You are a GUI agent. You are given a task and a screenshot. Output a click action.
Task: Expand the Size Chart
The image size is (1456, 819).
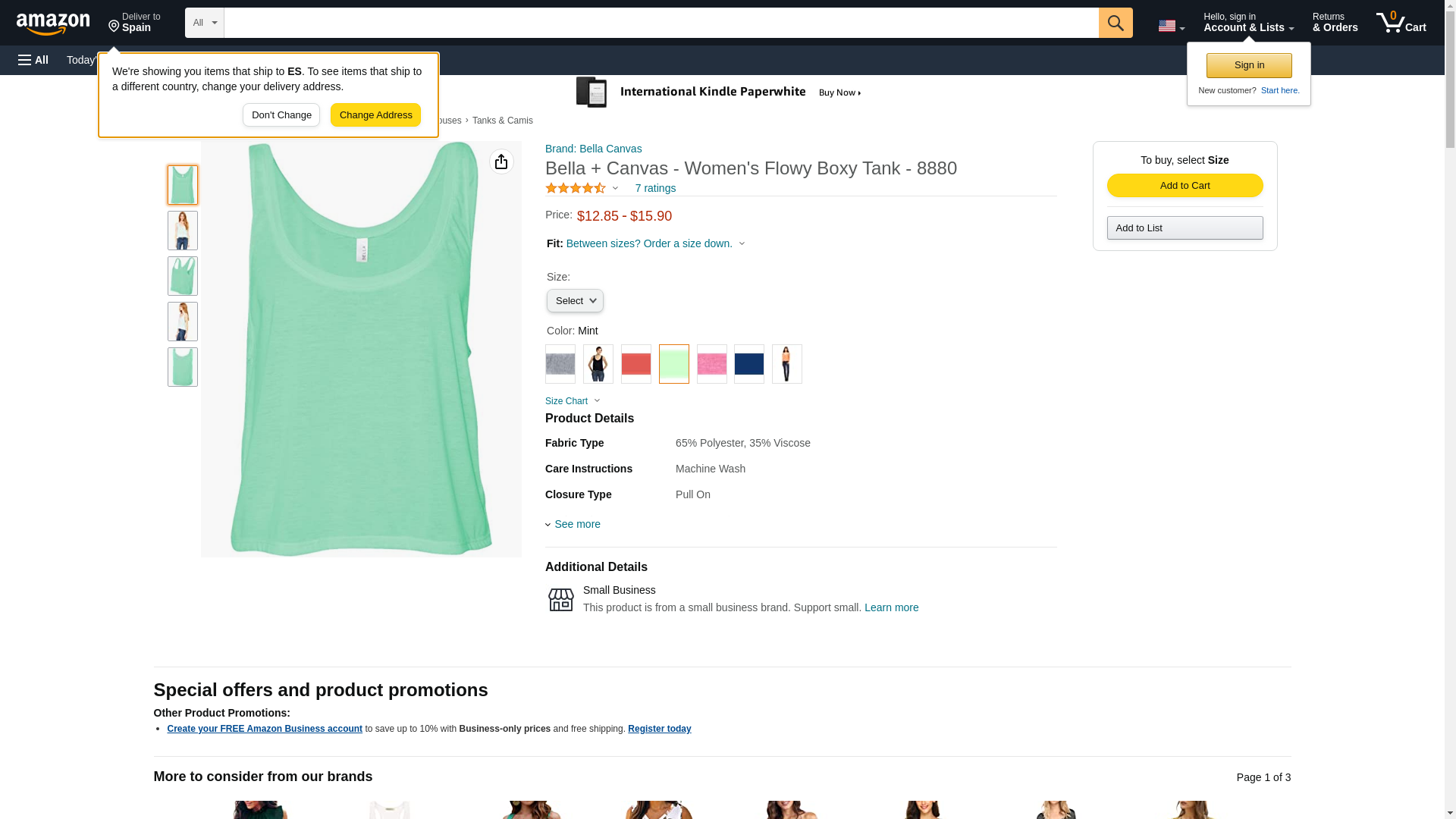coord(573,401)
